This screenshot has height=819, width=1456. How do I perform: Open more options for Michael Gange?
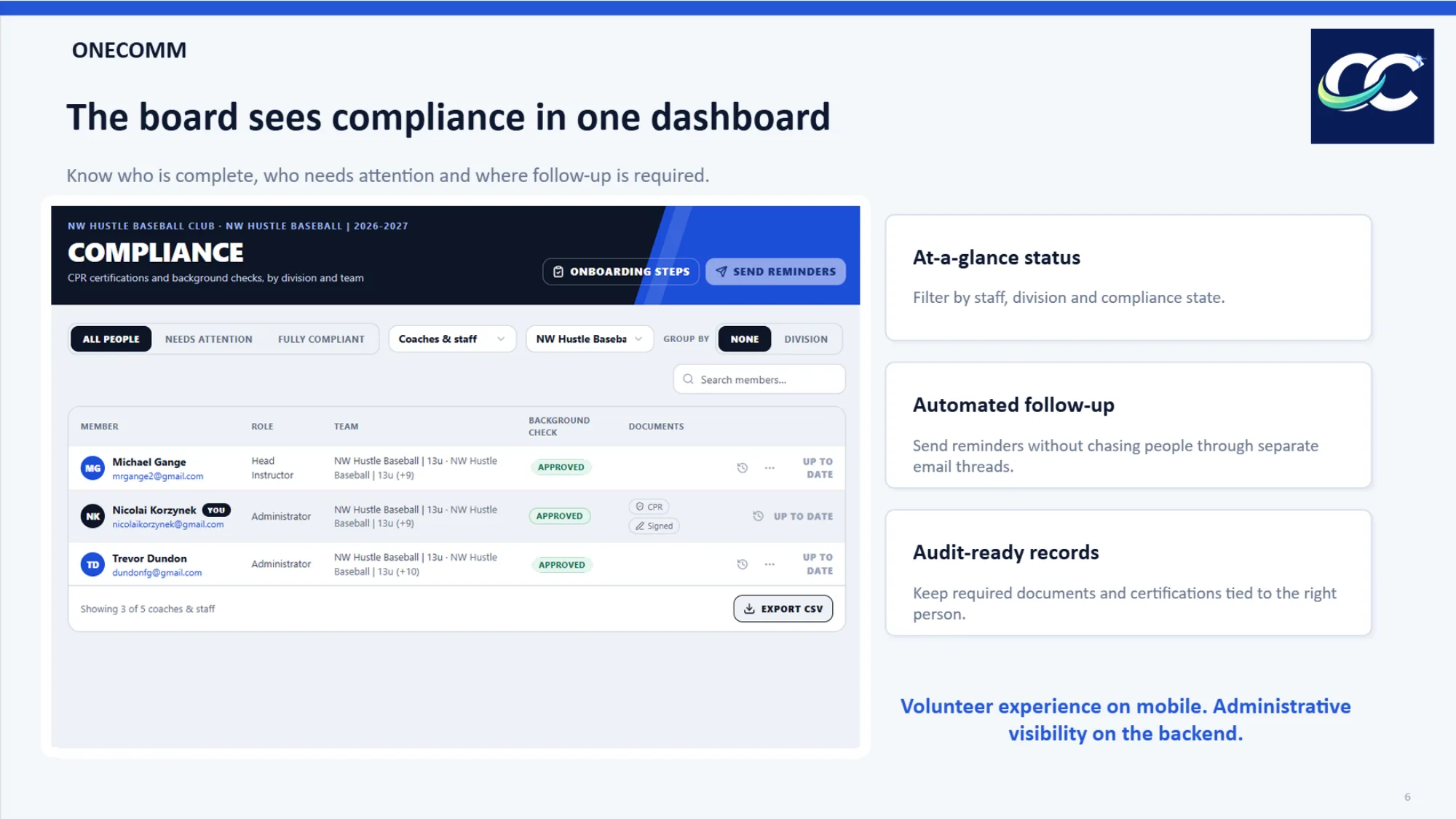pyautogui.click(x=769, y=468)
